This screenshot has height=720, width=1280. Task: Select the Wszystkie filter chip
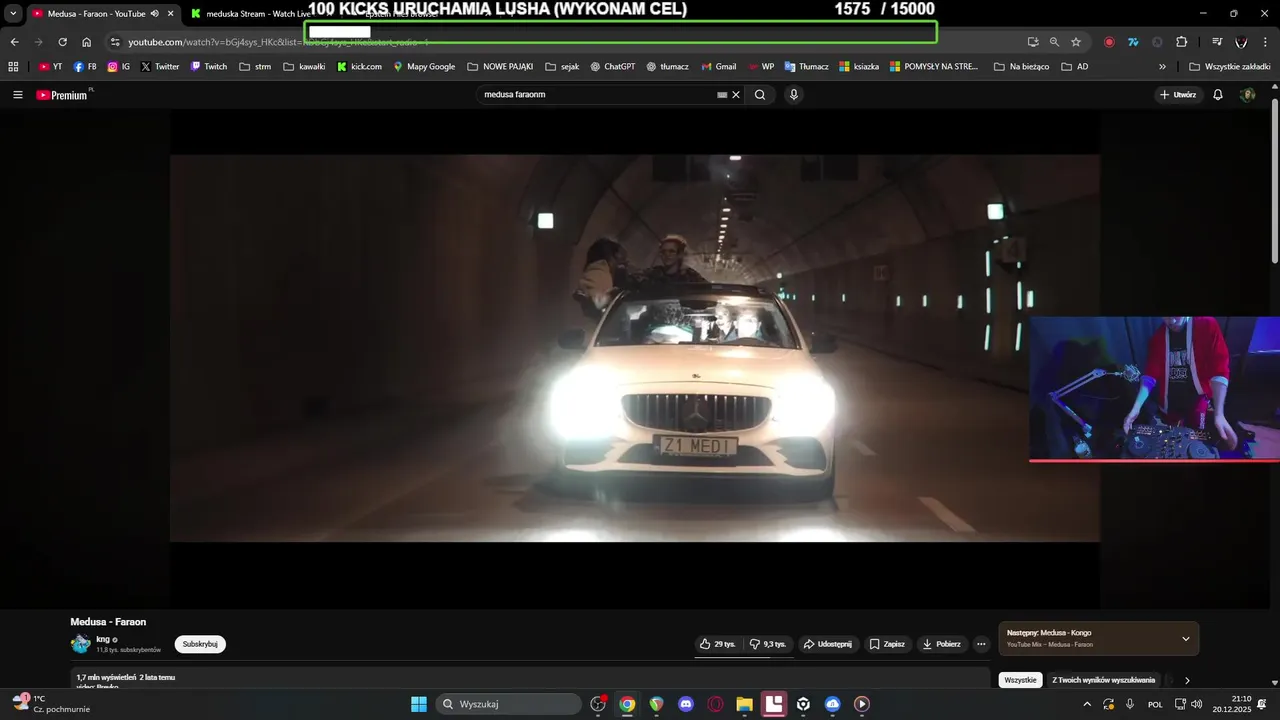click(1020, 680)
